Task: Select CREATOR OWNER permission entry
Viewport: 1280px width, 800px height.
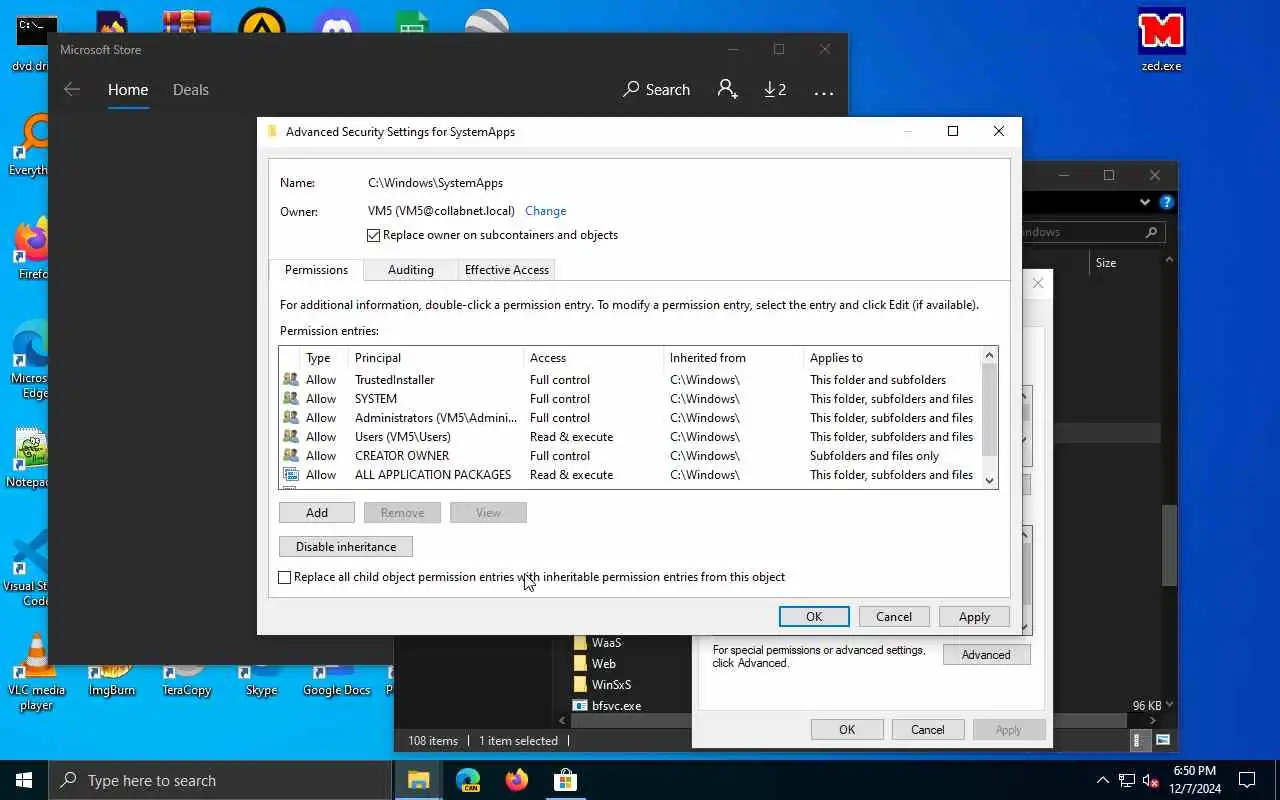Action: point(630,456)
